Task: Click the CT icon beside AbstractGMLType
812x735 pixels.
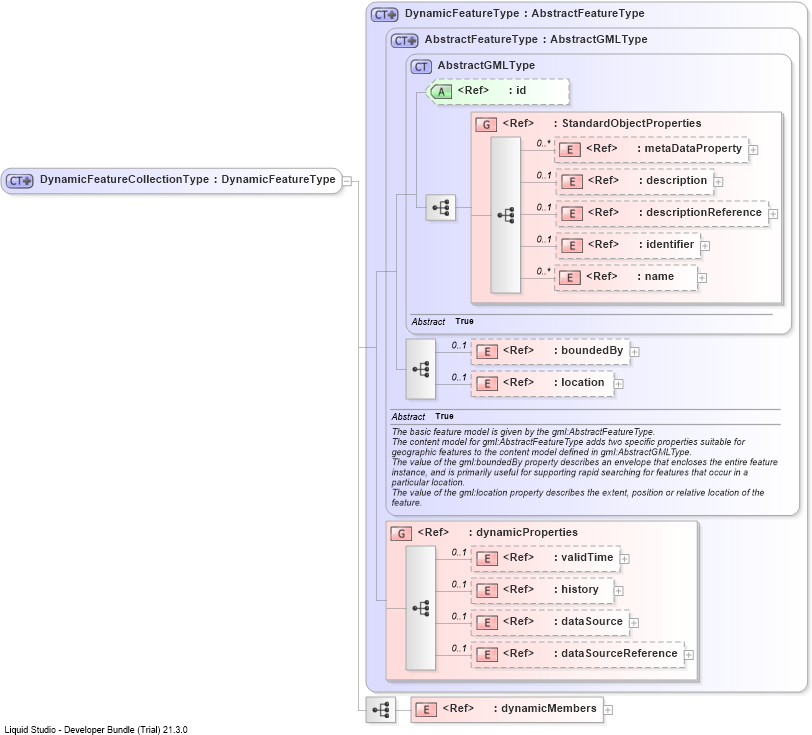Action: 421,66
